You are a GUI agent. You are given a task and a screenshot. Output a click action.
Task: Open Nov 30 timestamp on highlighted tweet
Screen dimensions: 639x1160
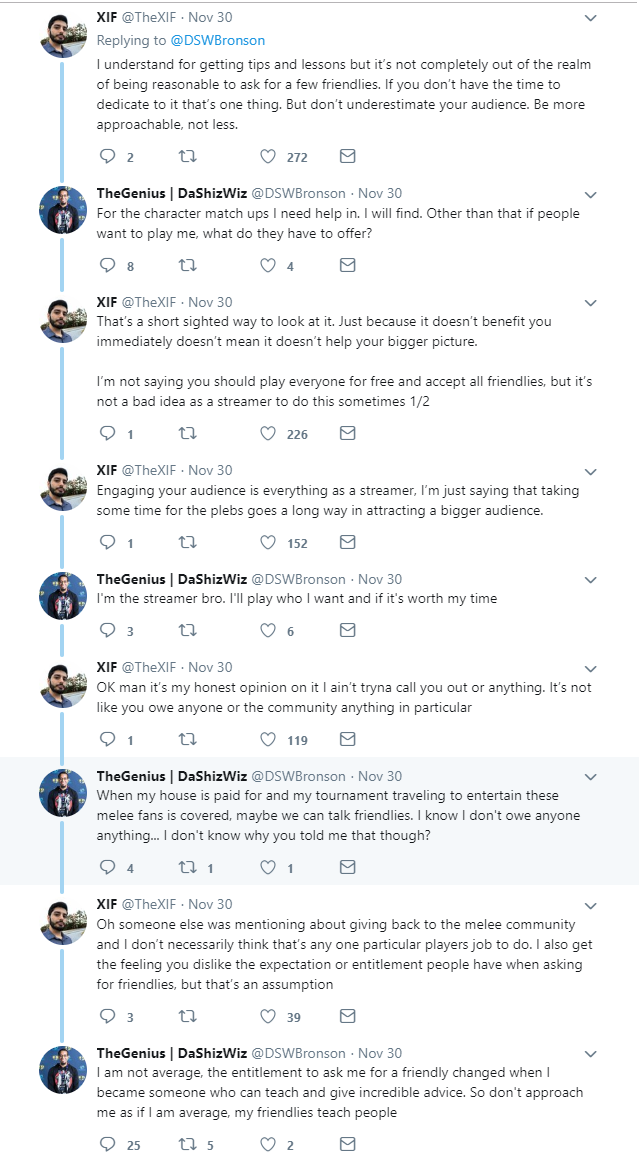[x=380, y=776]
